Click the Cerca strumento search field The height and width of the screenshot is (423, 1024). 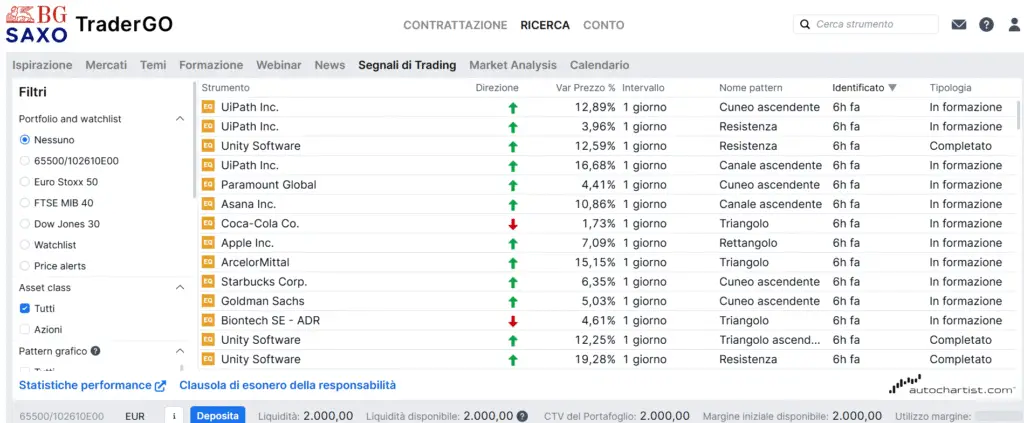[x=866, y=24]
